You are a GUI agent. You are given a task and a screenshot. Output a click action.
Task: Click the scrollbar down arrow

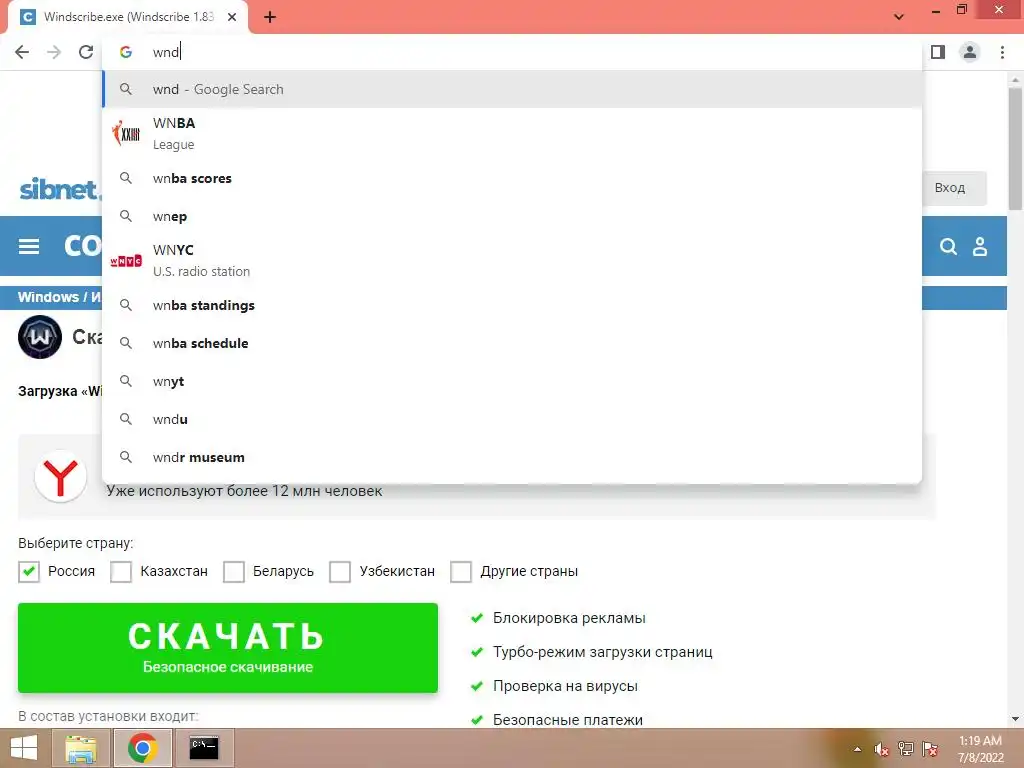tap(1015, 719)
